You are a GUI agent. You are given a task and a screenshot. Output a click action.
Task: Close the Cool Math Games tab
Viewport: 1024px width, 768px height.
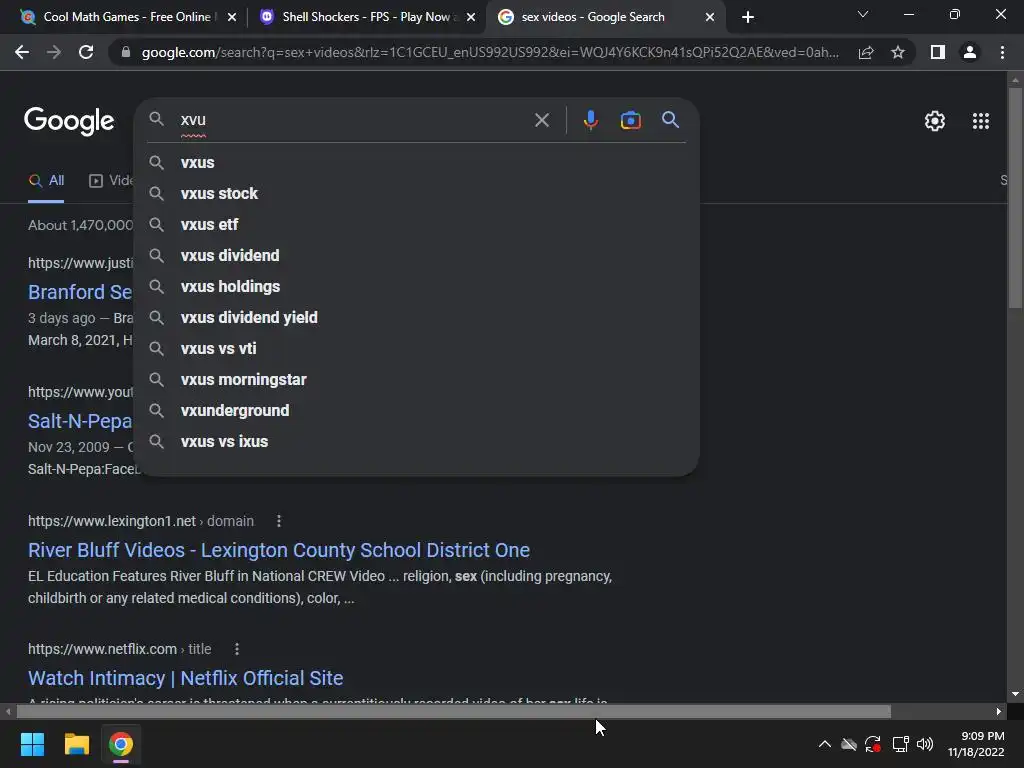click(232, 17)
